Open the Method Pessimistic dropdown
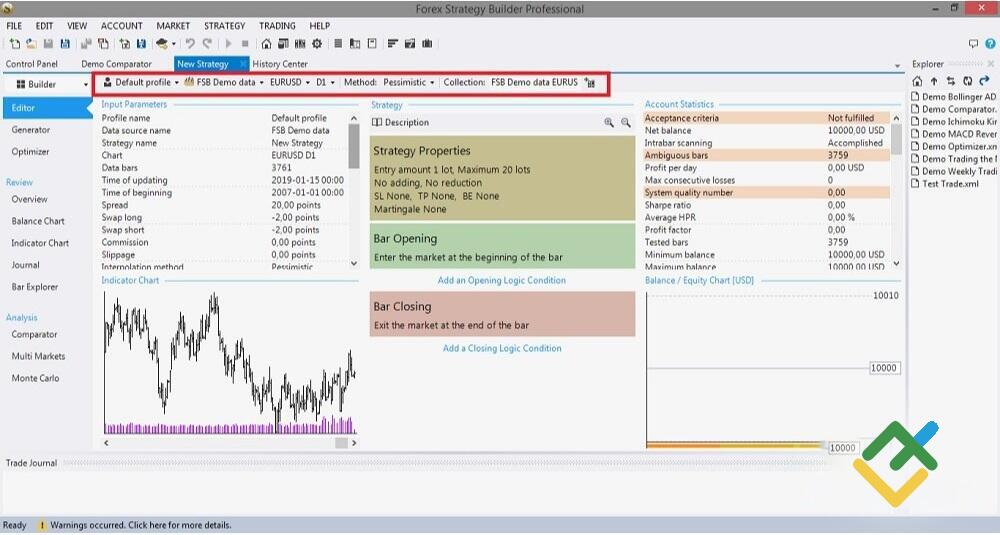The image size is (1000, 535). tap(408, 83)
